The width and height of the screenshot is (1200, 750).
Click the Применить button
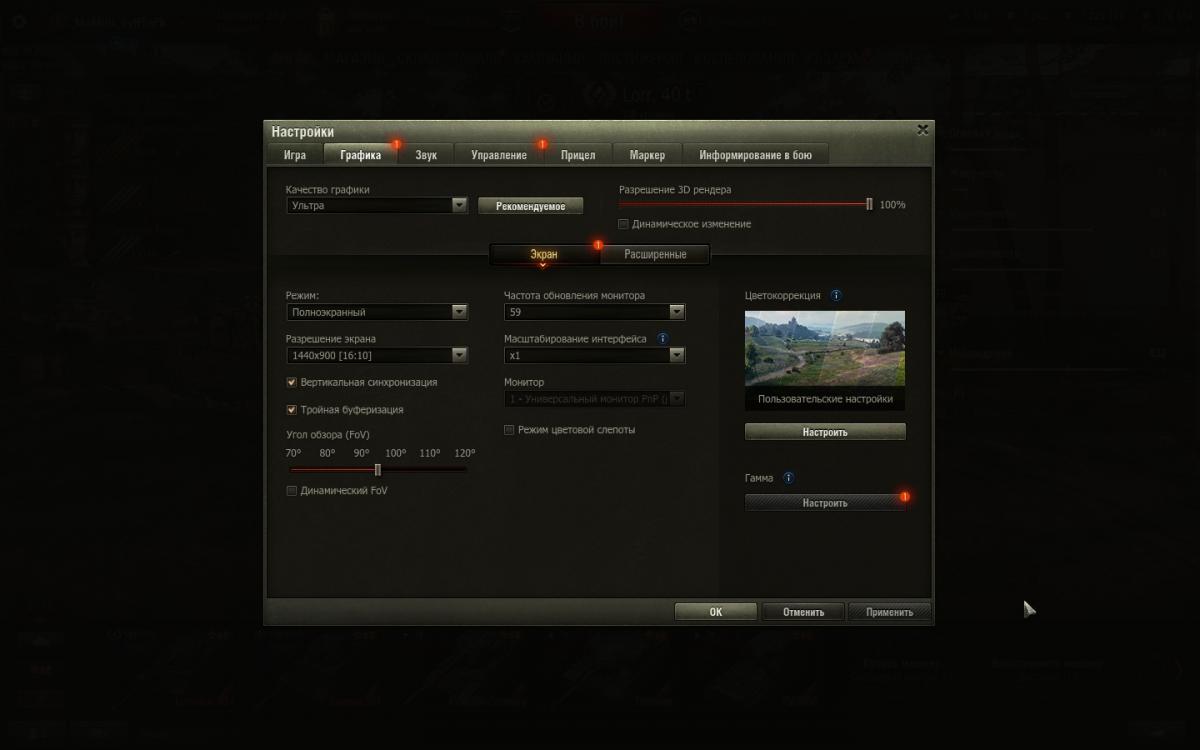click(x=889, y=612)
